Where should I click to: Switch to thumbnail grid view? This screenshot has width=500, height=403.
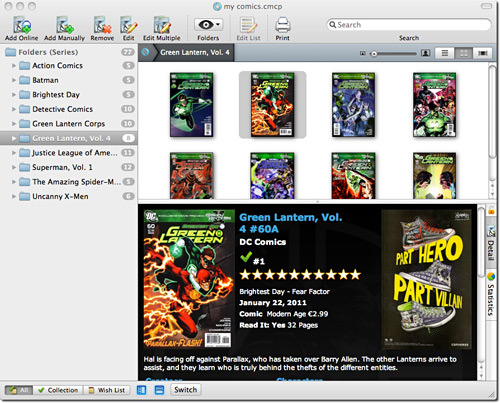463,53
